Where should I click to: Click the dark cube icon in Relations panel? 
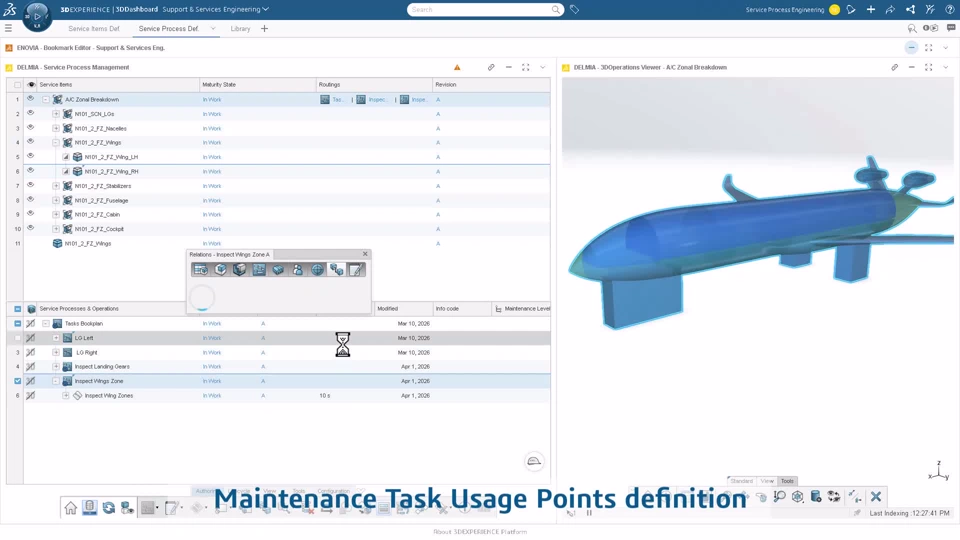click(x=239, y=269)
